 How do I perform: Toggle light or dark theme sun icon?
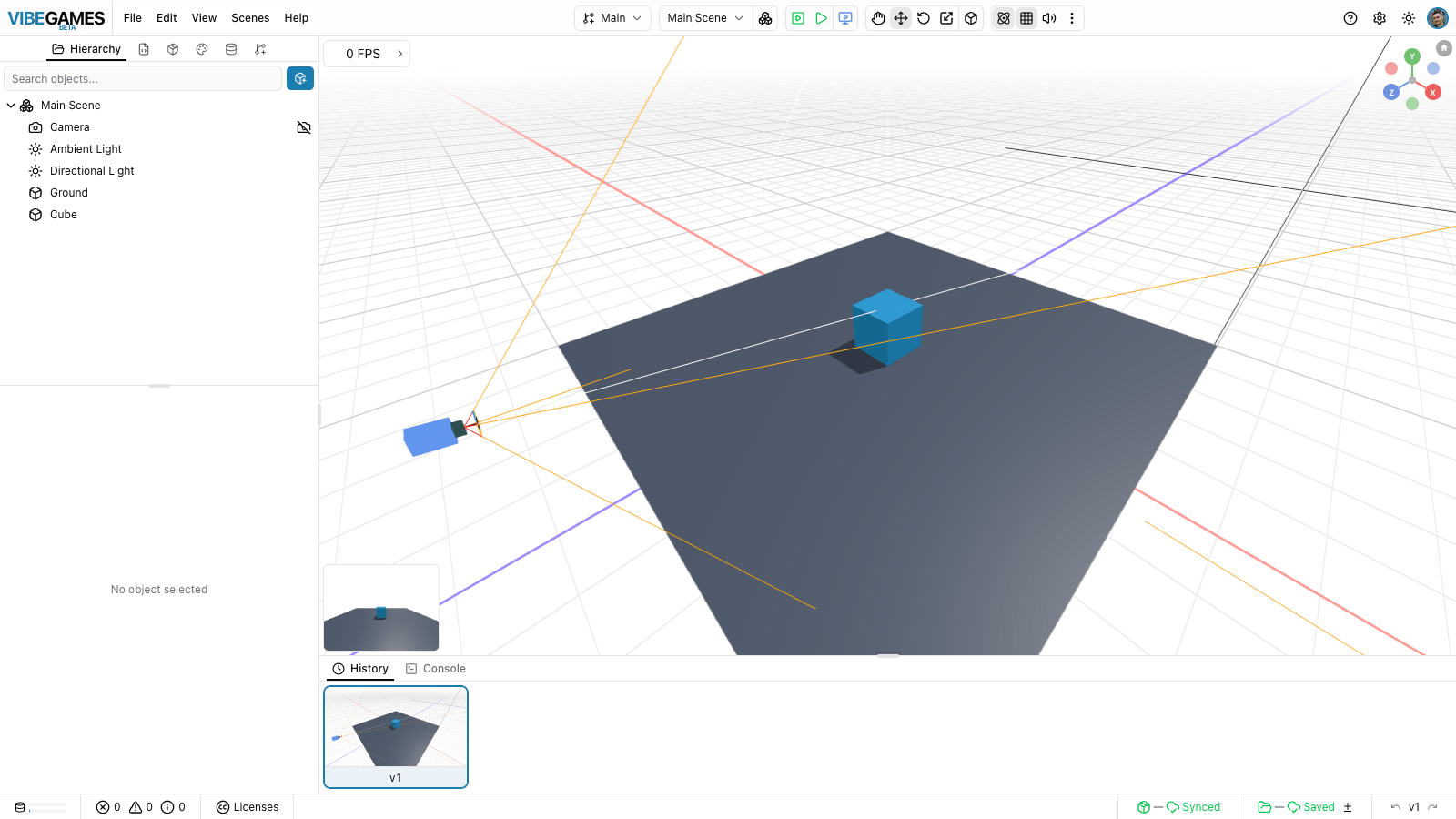click(1409, 18)
